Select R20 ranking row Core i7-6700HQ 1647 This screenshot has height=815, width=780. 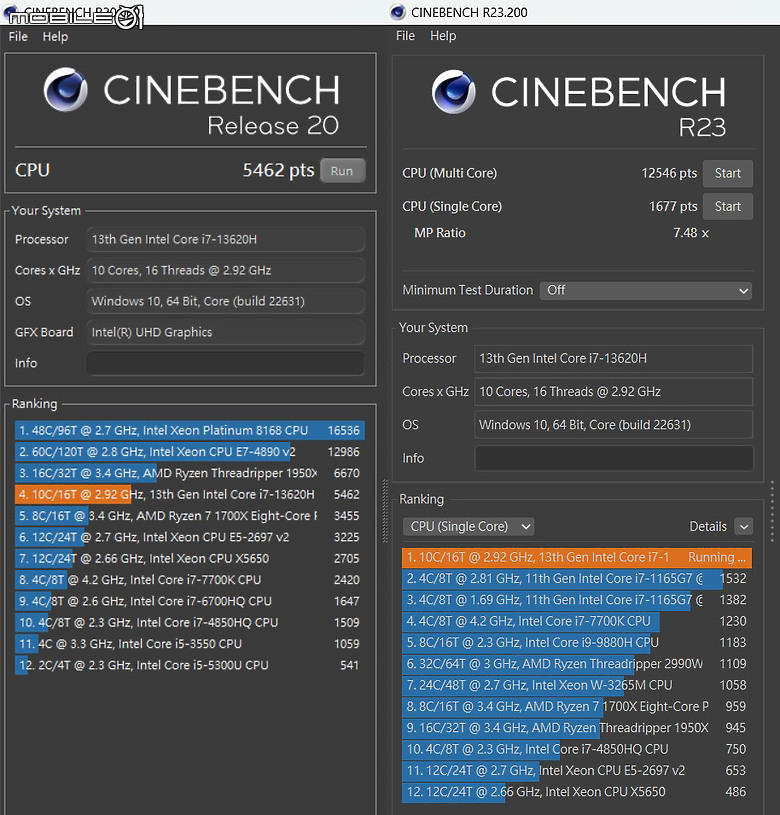tap(190, 601)
